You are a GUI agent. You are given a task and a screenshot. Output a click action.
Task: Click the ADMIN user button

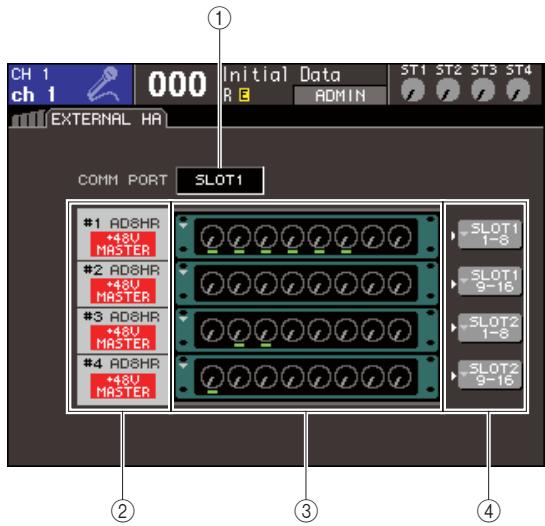(x=340, y=96)
